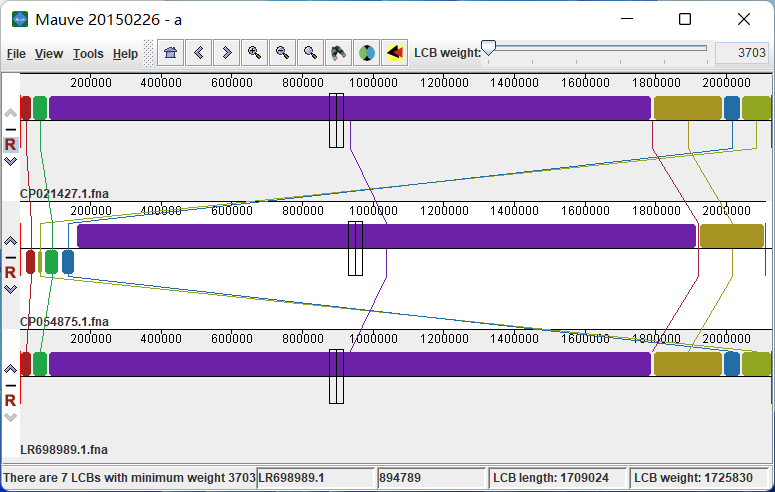Move LR698989.1.fna up using its up chevron

10,369
